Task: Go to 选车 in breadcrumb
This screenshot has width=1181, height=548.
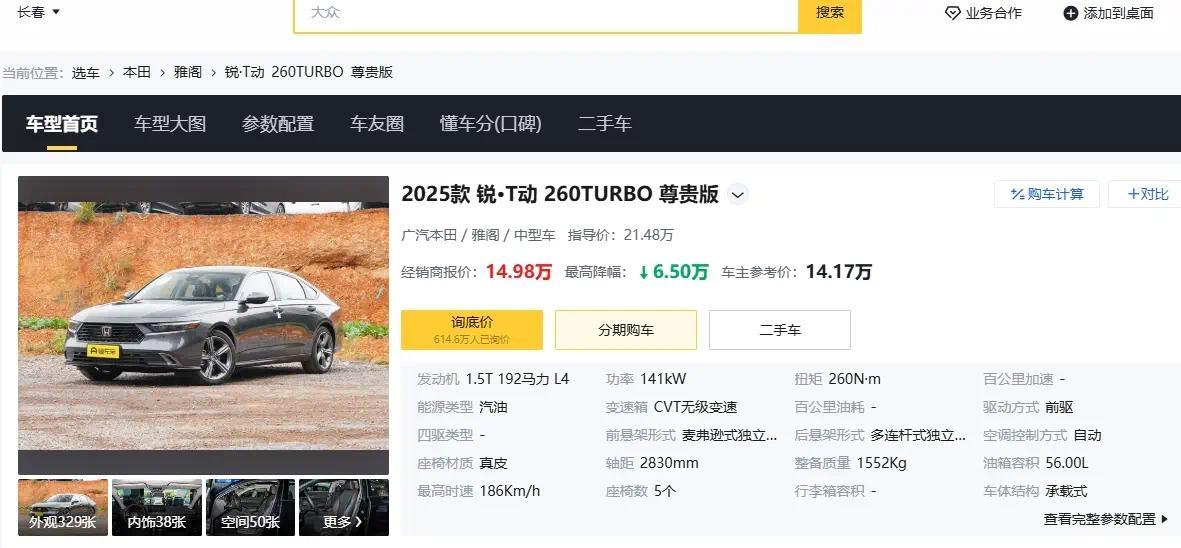Action: coord(86,73)
